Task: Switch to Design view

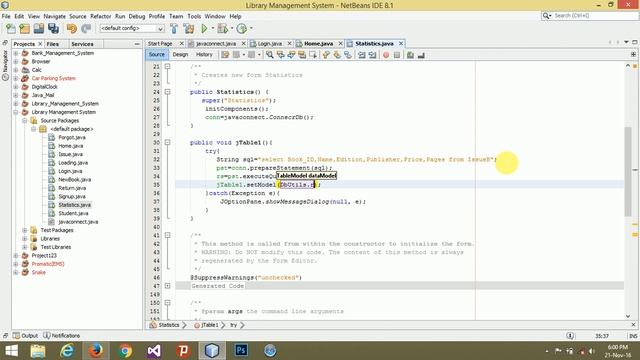Action: point(180,55)
